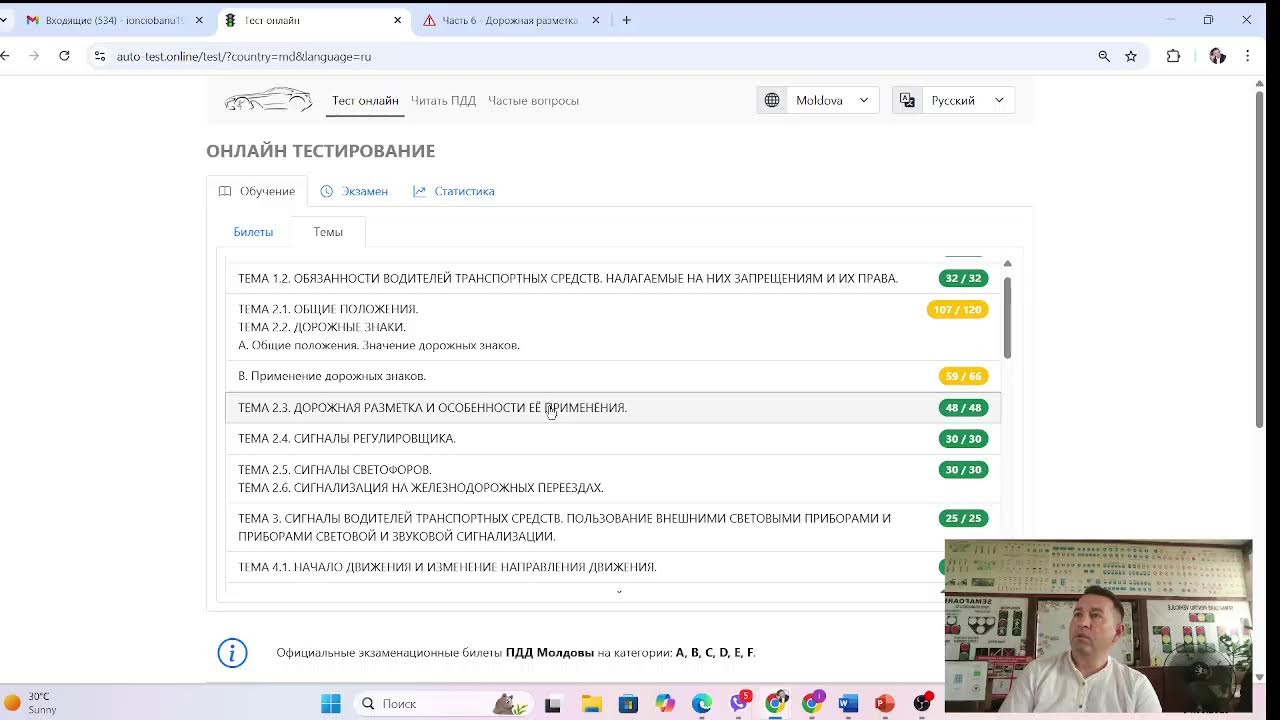Open В. Применение дорожных знаков topic
The width and height of the screenshot is (1280, 720).
tap(613, 376)
